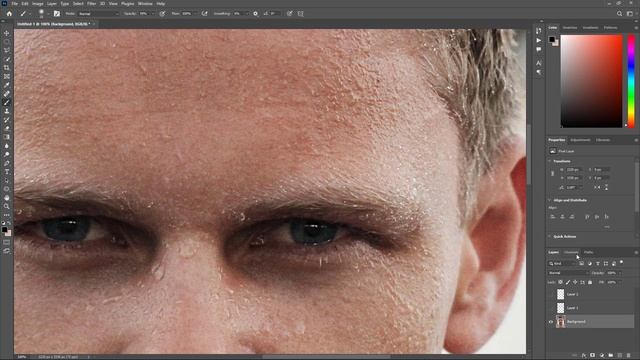
Task: Open the Window menu
Action: click(x=145, y=4)
